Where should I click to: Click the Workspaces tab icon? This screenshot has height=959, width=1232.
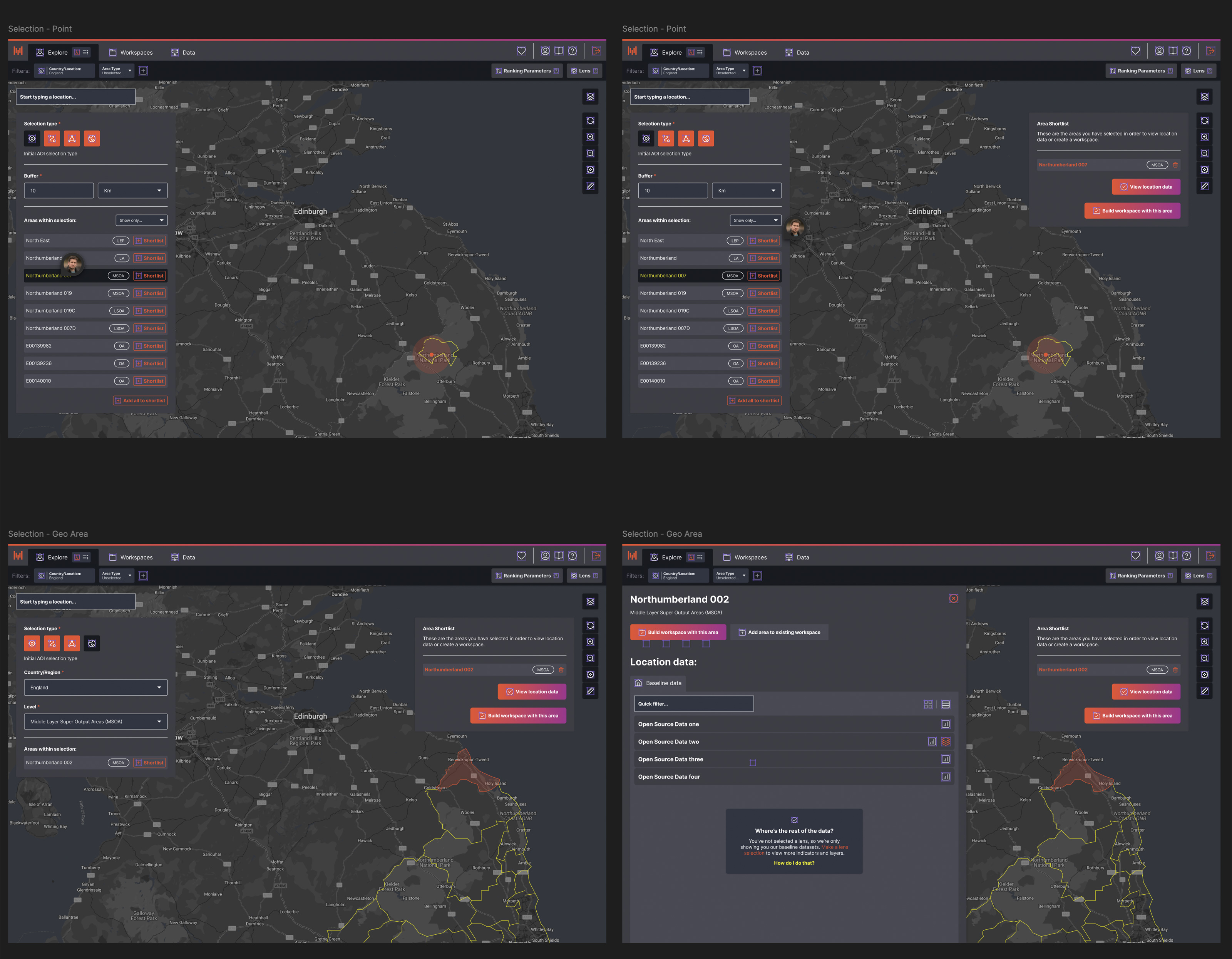tap(111, 52)
